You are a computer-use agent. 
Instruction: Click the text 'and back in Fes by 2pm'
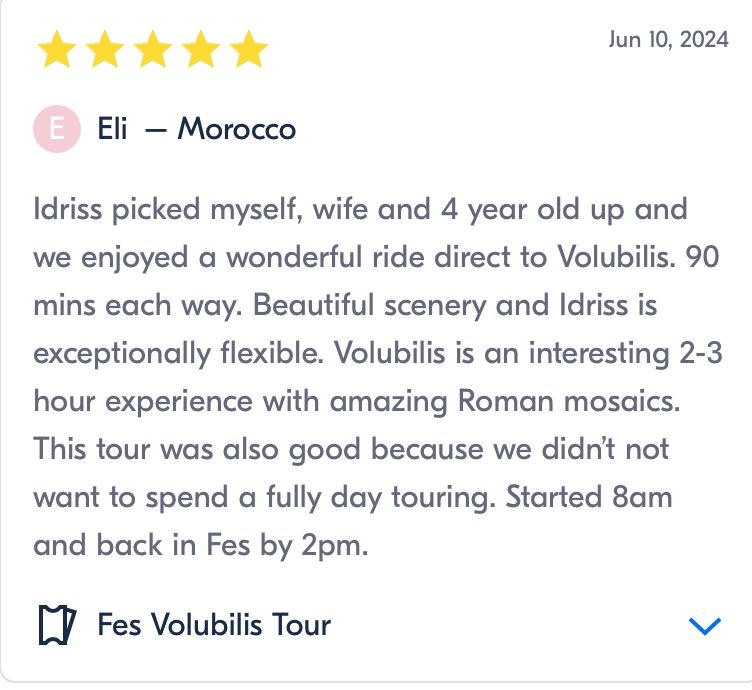tap(201, 545)
